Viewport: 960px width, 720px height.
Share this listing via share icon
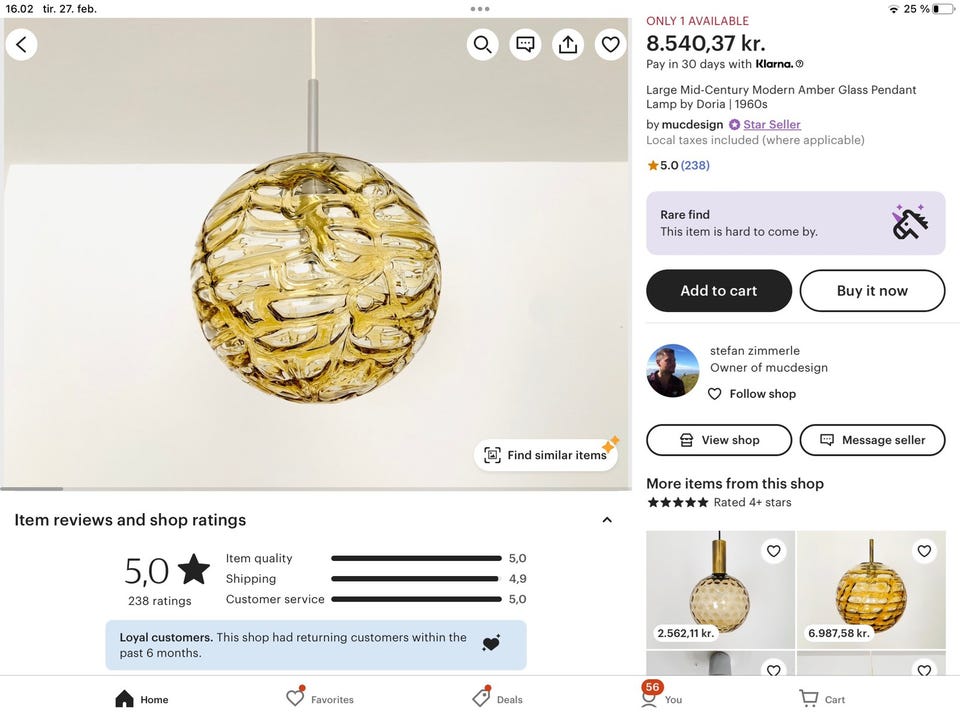tap(568, 44)
